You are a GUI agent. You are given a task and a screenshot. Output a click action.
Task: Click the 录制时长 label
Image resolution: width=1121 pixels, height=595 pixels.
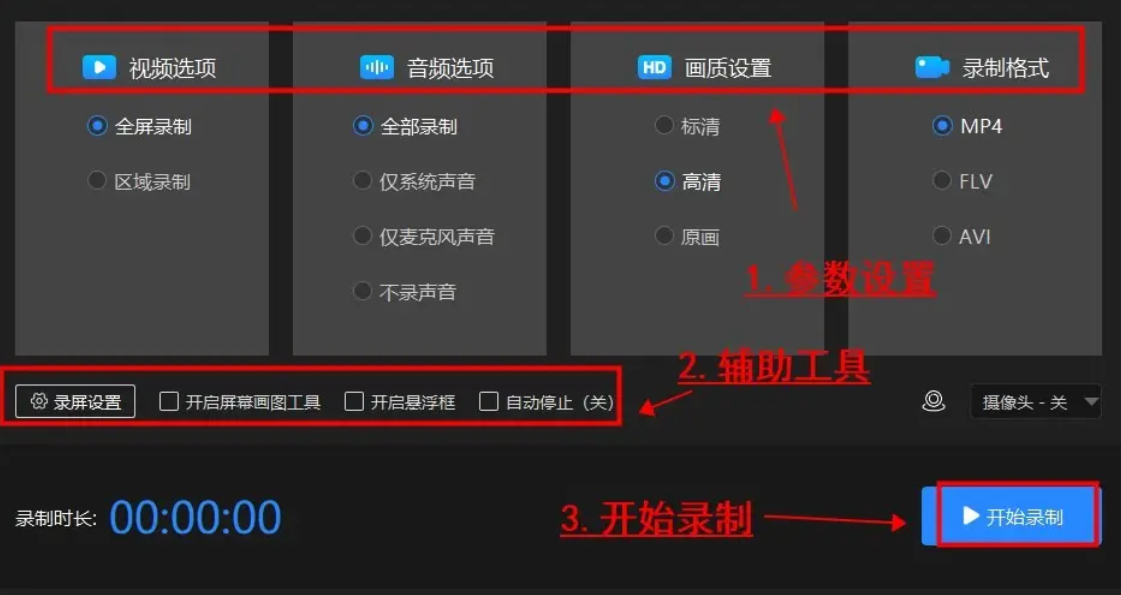coord(56,518)
